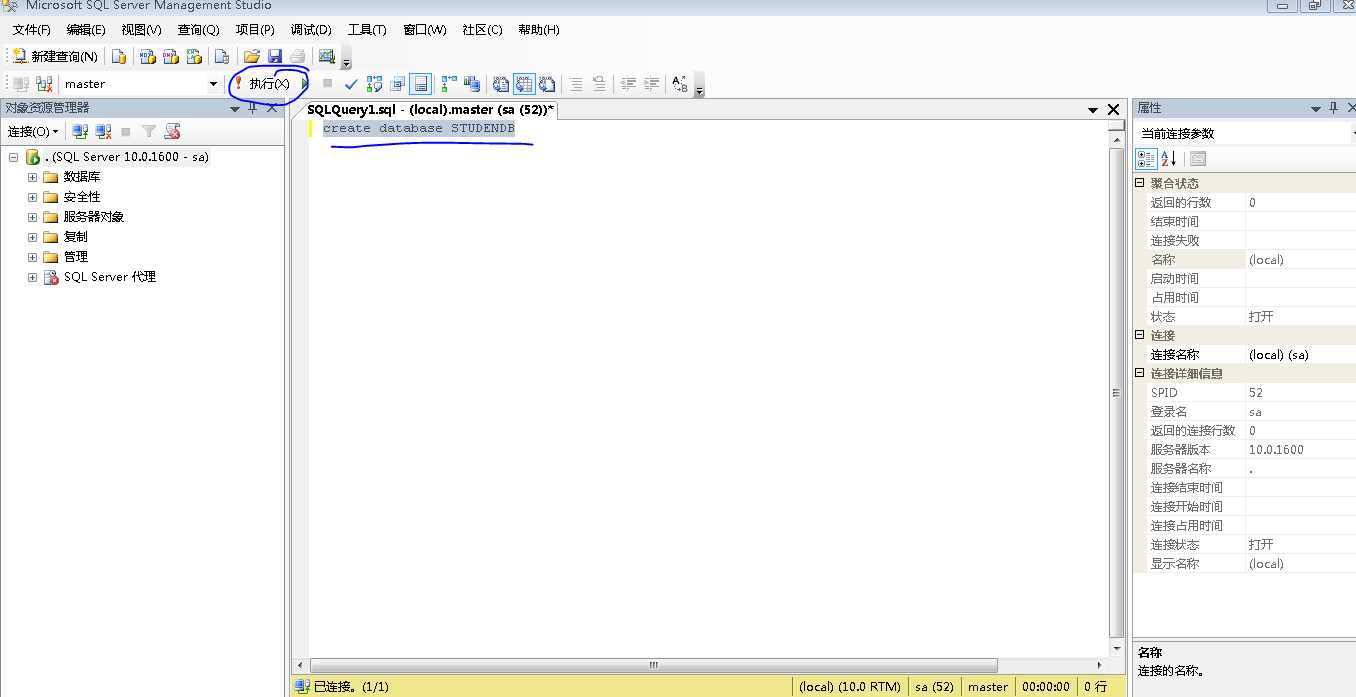The image size is (1356, 697).
Task: Open the Property Pages icon in the properties panel
Action: tap(1198, 159)
